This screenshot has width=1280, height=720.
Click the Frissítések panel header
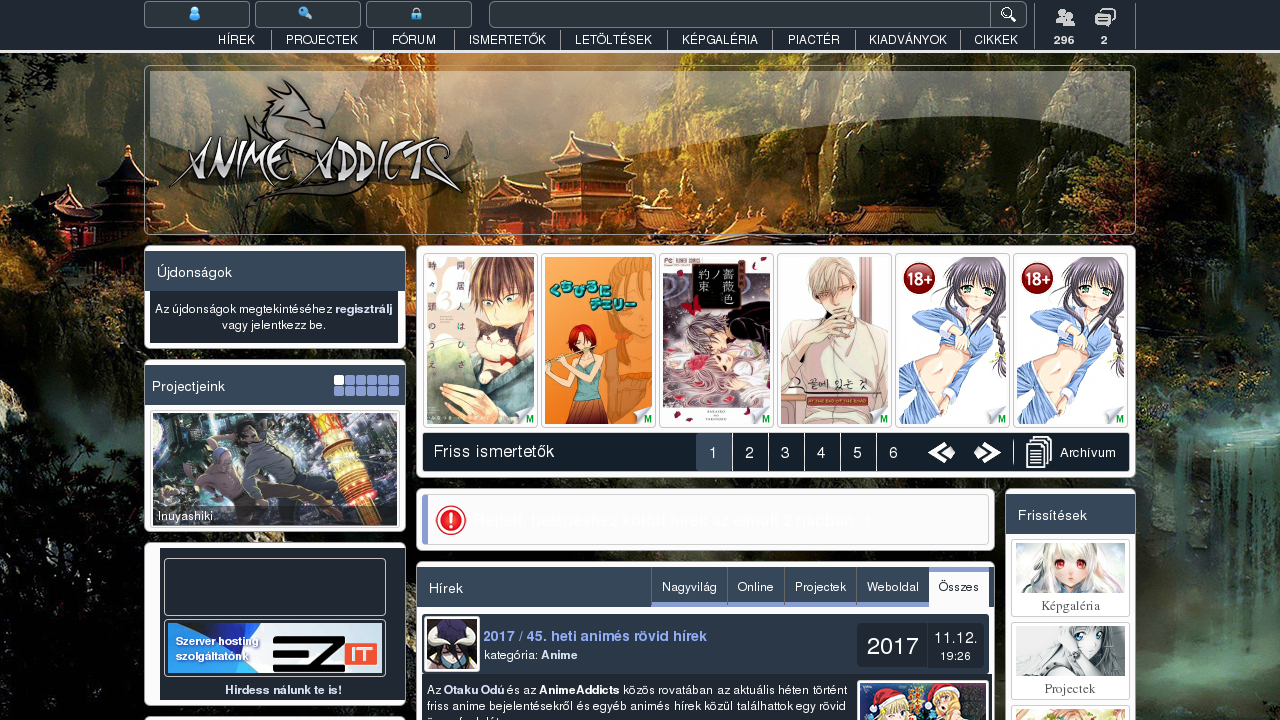tap(1070, 515)
